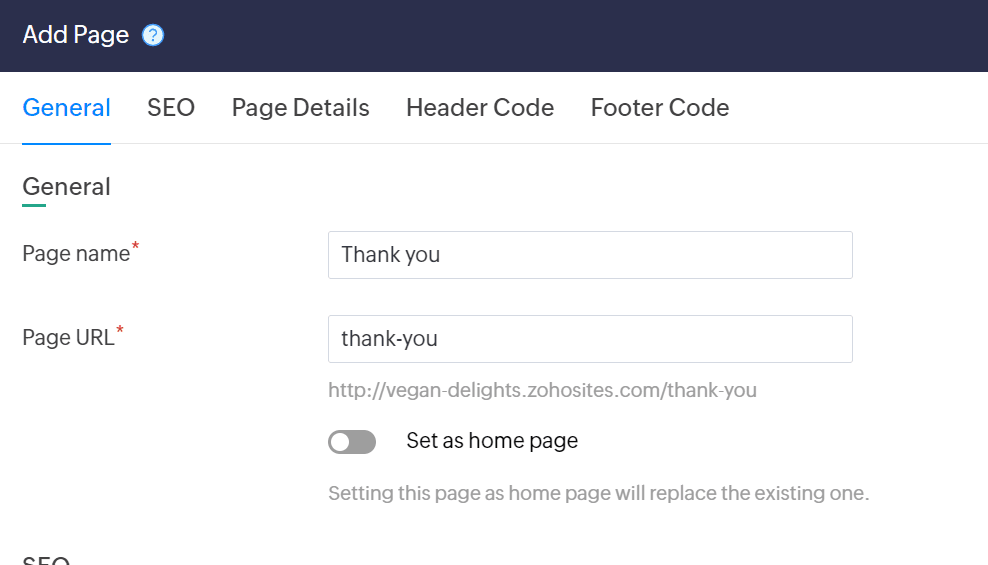The width and height of the screenshot is (988, 565).
Task: Click the 'Page URL' field label
Action: (68, 338)
